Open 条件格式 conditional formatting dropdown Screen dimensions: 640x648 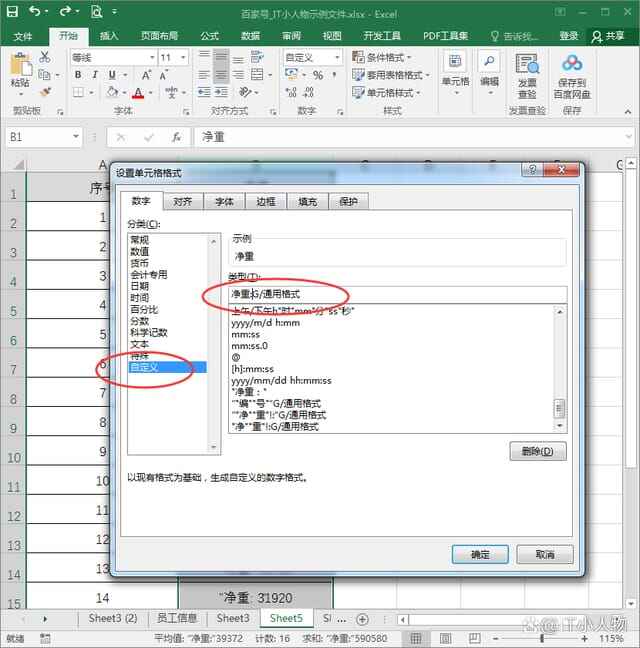click(x=382, y=57)
